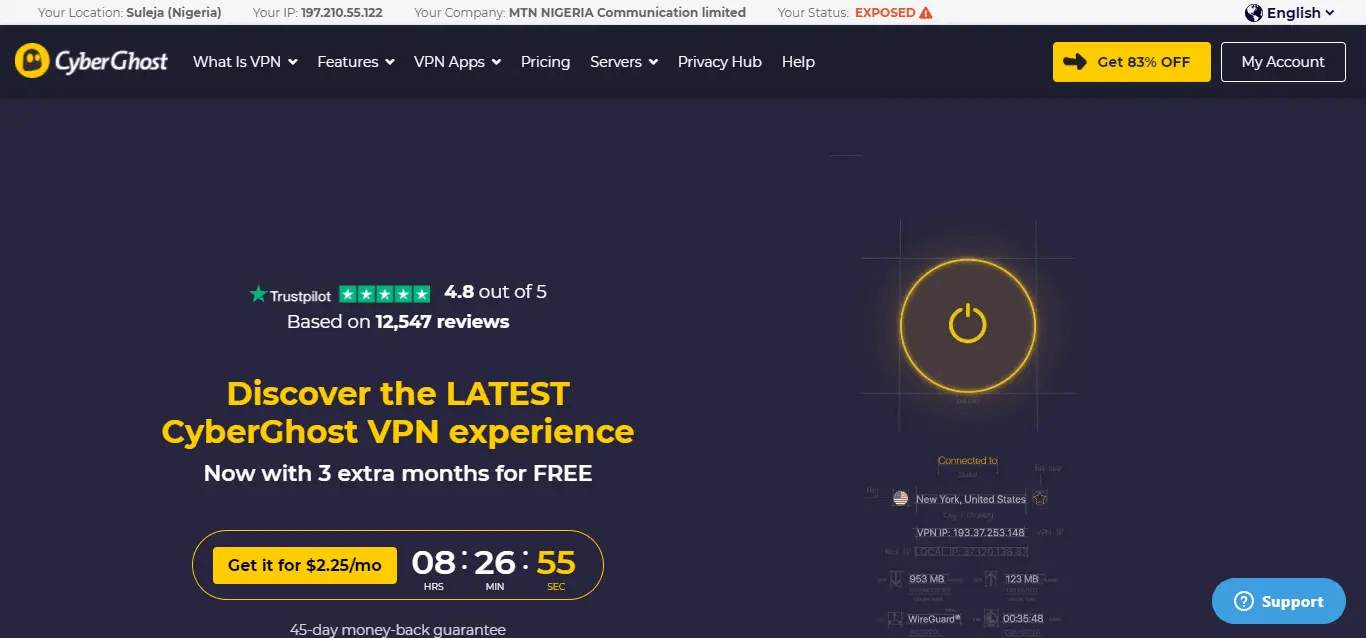Click the arrow icon in Get 83% OFF

click(1075, 62)
